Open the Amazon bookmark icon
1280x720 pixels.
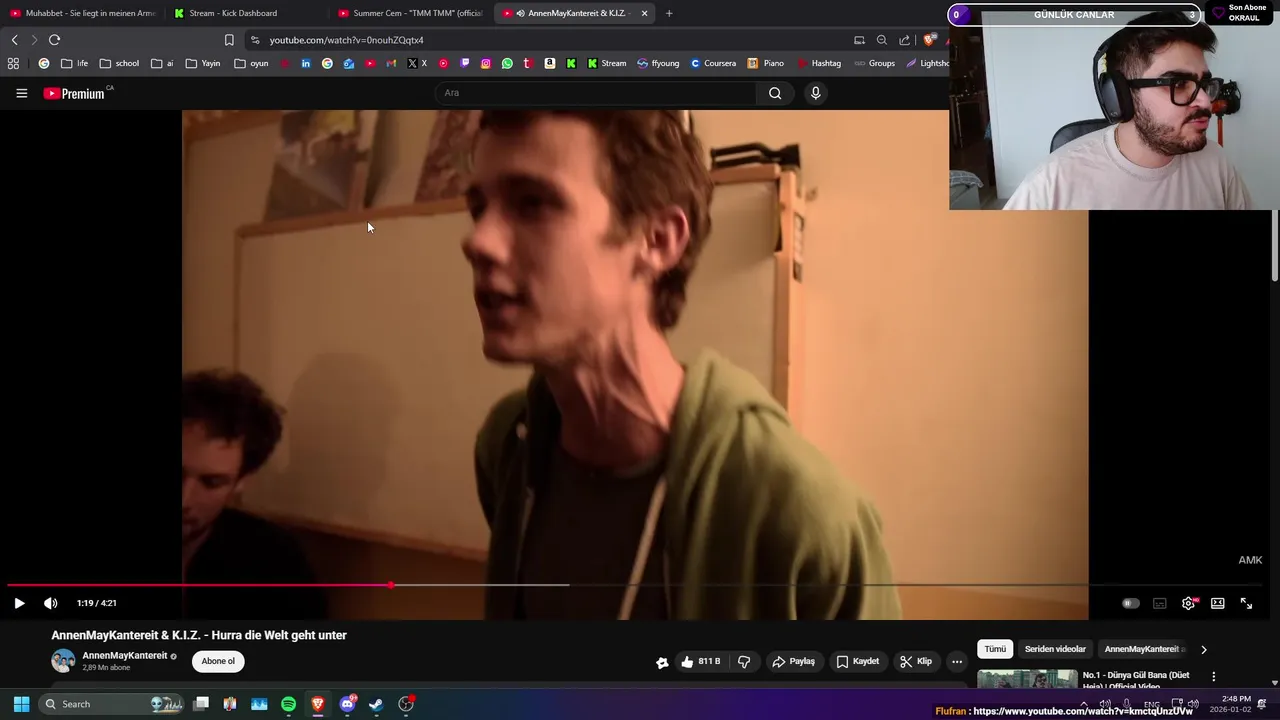[x=550, y=63]
